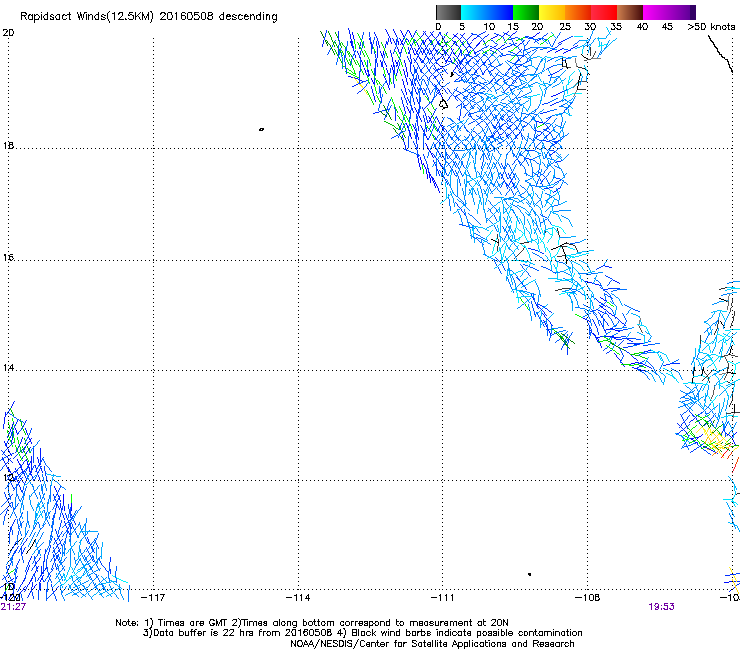Click the brown 35-40 knots color segment
Viewport: 740px width, 650px height.
630,12
